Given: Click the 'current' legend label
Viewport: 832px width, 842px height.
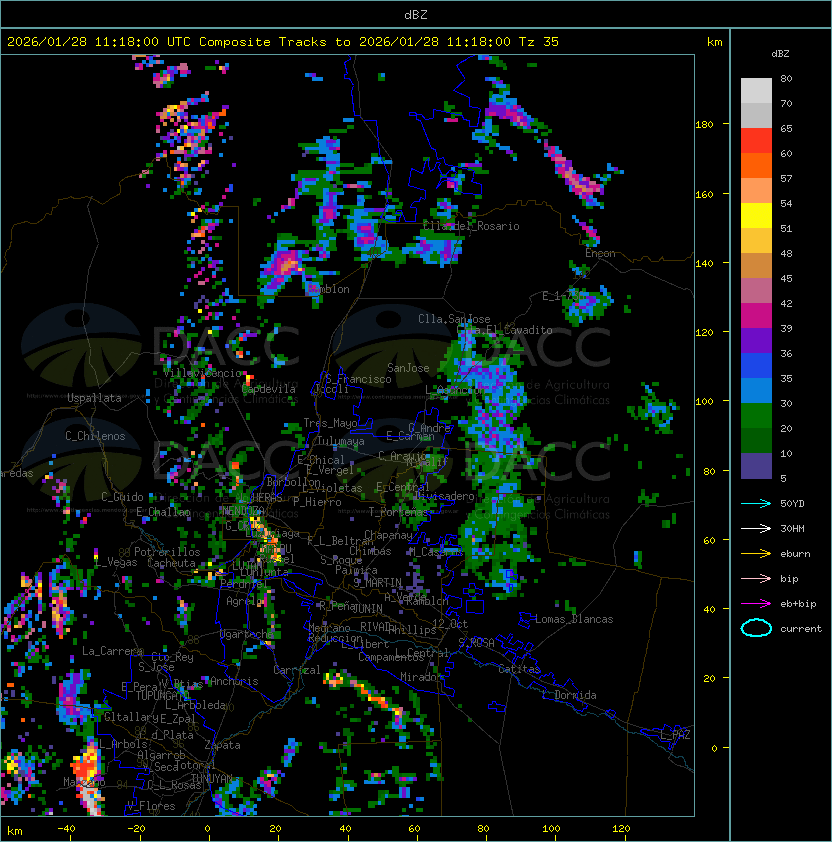Looking at the screenshot, I should 801,629.
